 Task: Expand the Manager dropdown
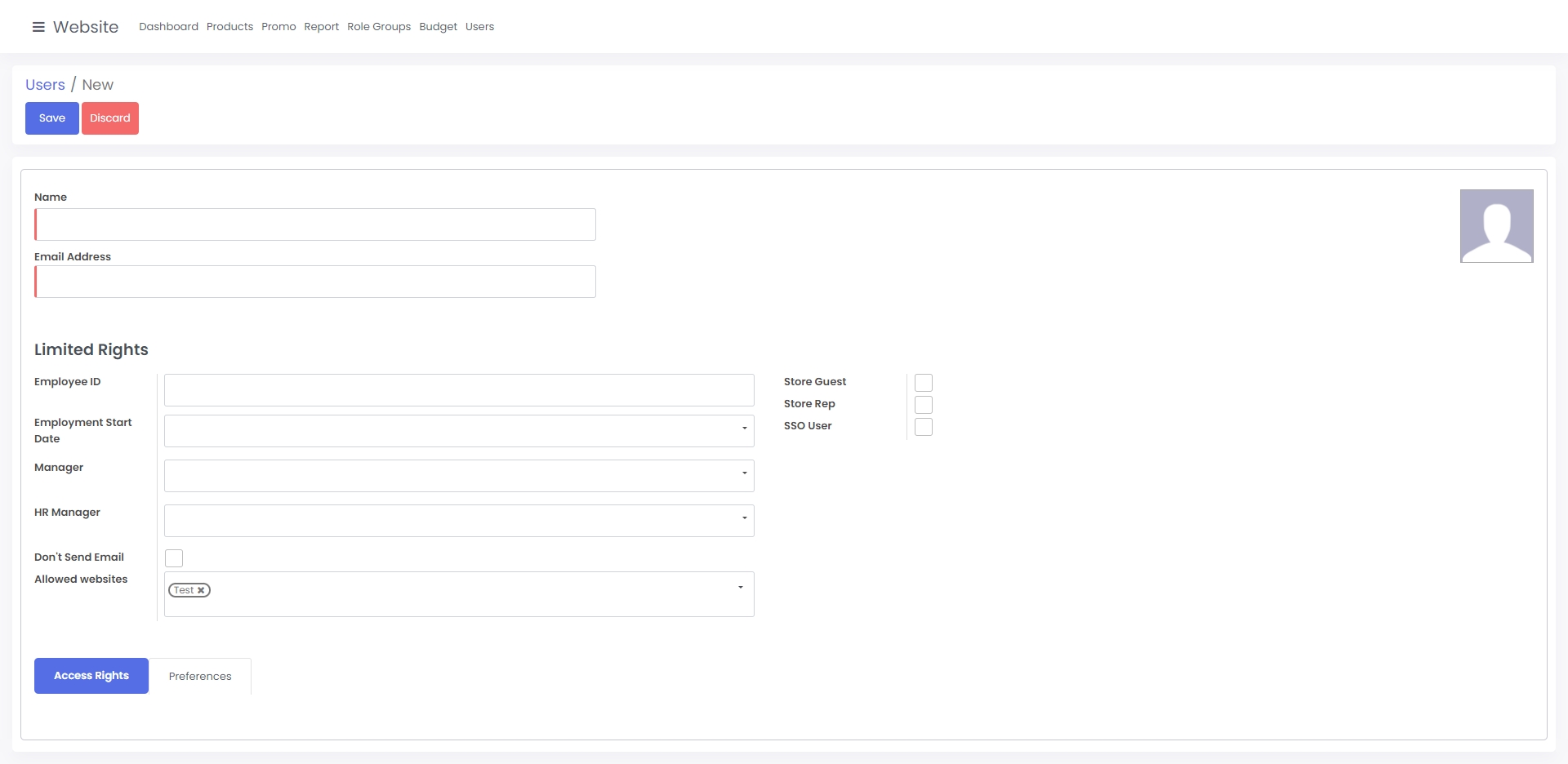[744, 473]
